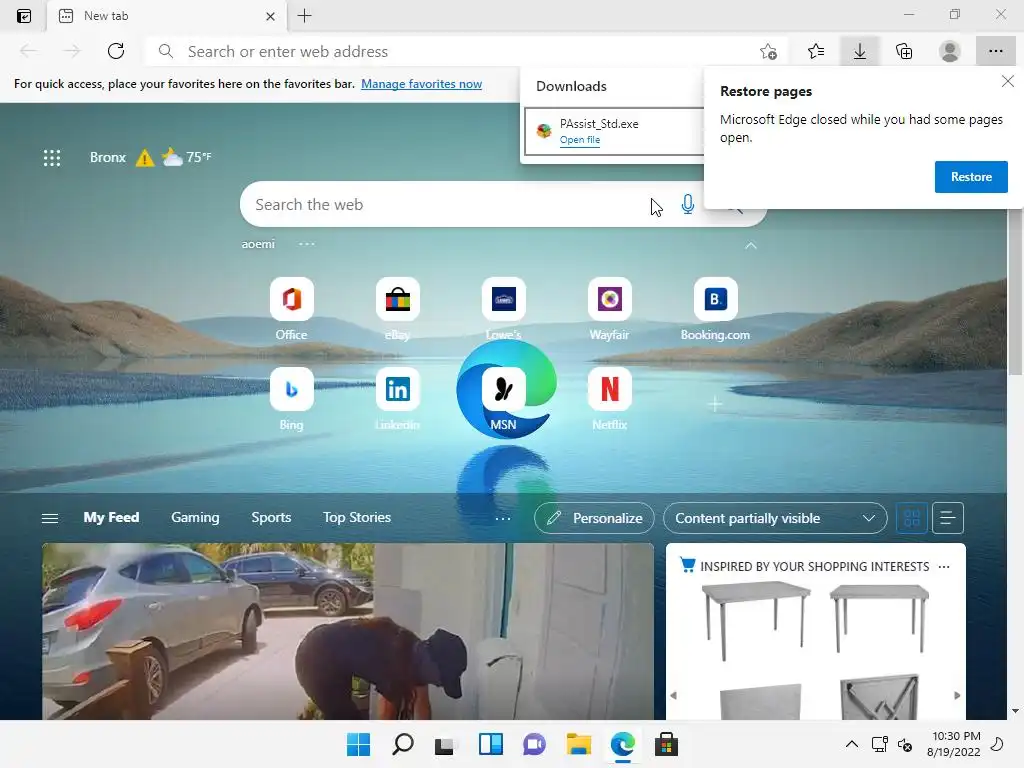
Task: Open the tab actions menu icon
Action: coord(24,16)
